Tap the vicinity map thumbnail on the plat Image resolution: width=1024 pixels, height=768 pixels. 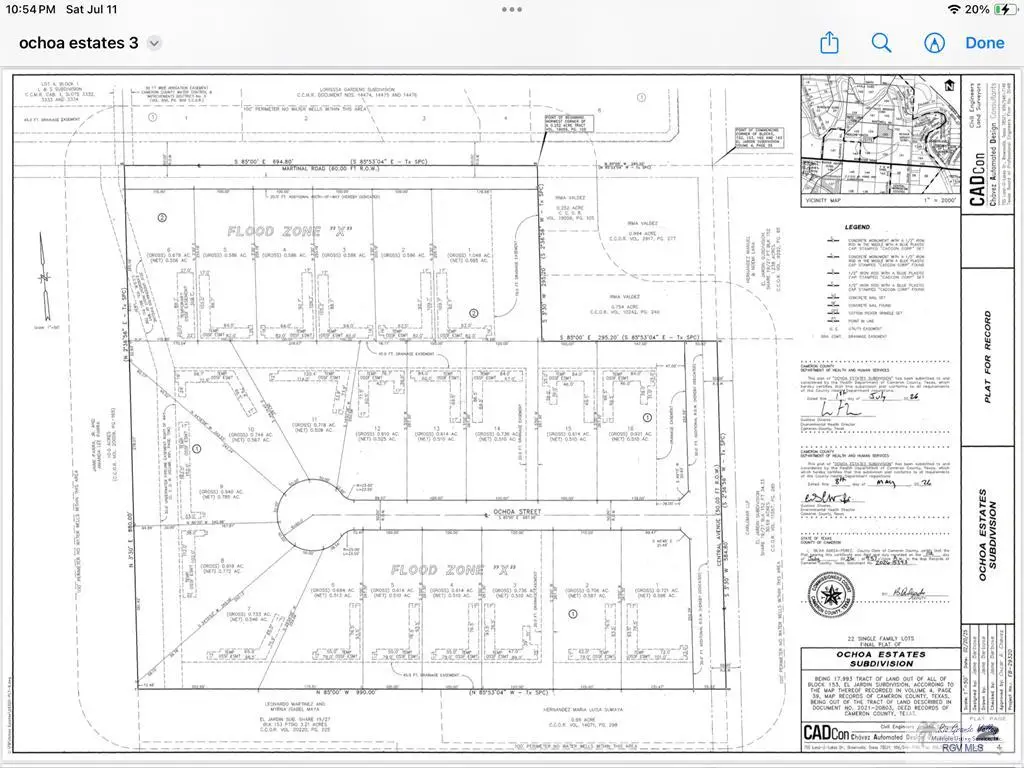(x=880, y=136)
